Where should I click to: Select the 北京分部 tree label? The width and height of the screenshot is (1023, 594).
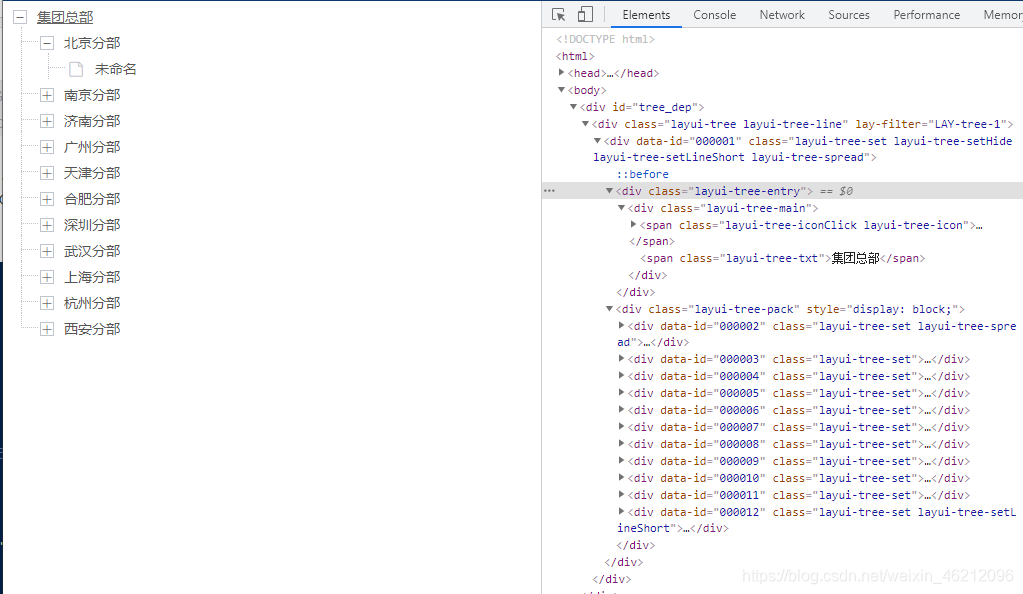click(x=92, y=44)
